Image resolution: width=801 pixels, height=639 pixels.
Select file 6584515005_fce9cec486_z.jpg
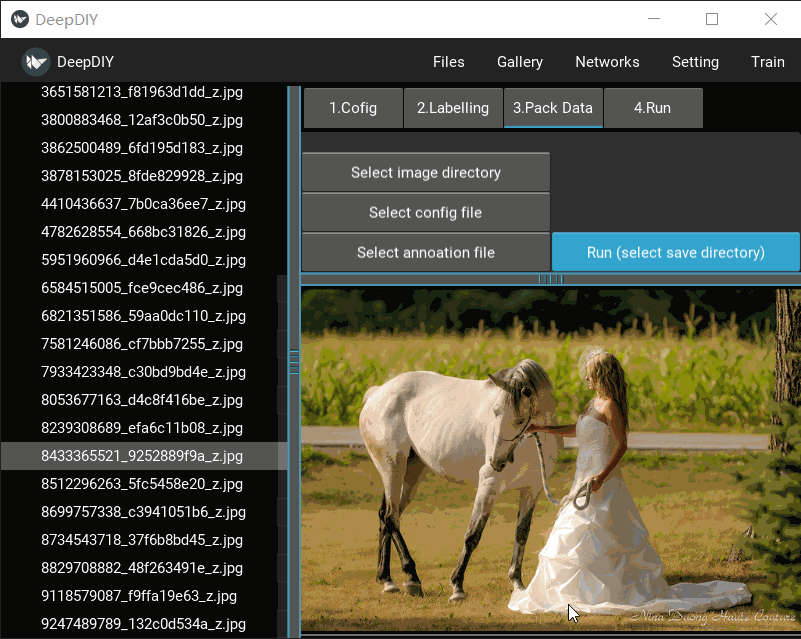pos(142,288)
